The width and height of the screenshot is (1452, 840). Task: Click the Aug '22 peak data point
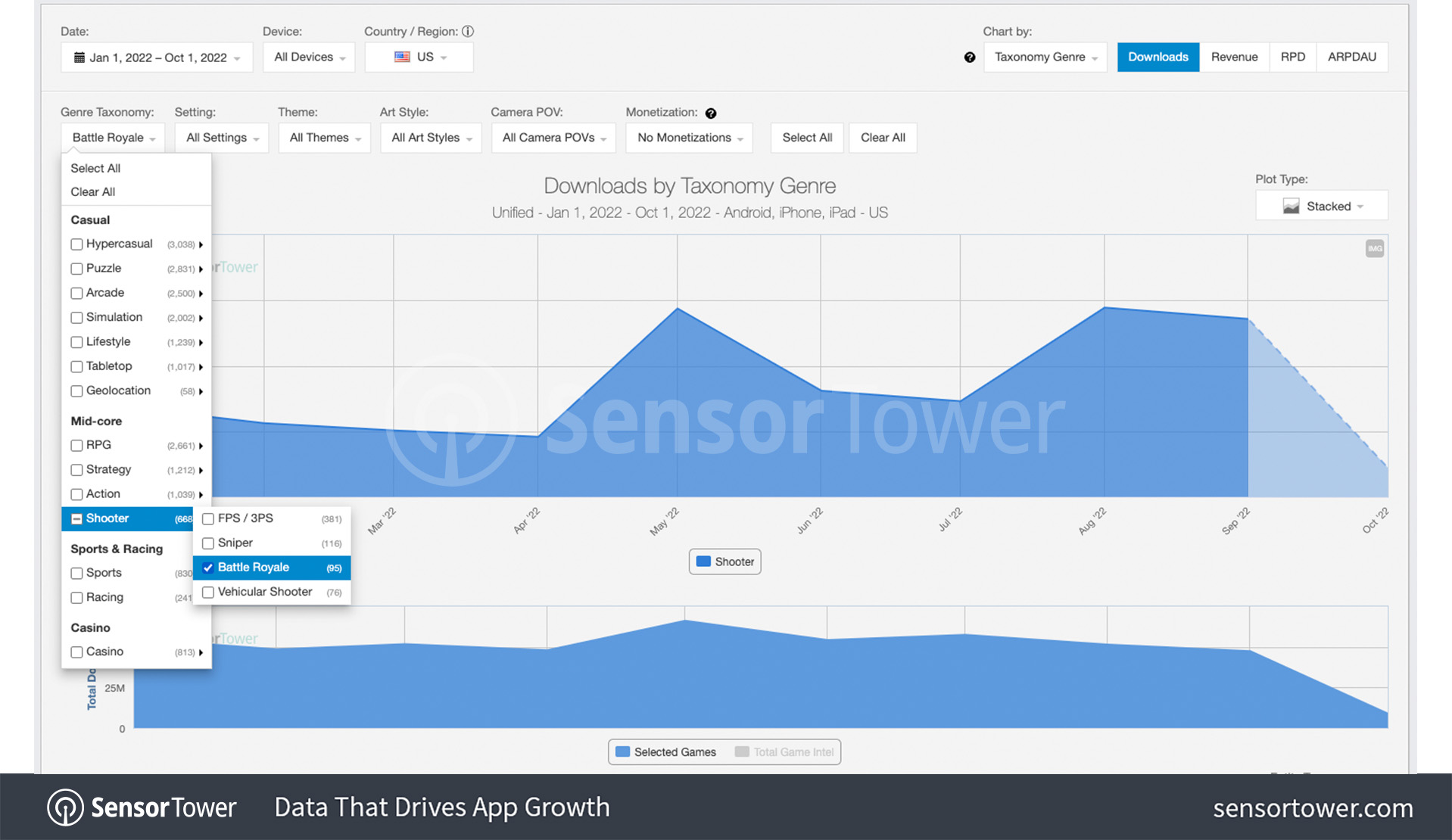pyautogui.click(x=1105, y=307)
